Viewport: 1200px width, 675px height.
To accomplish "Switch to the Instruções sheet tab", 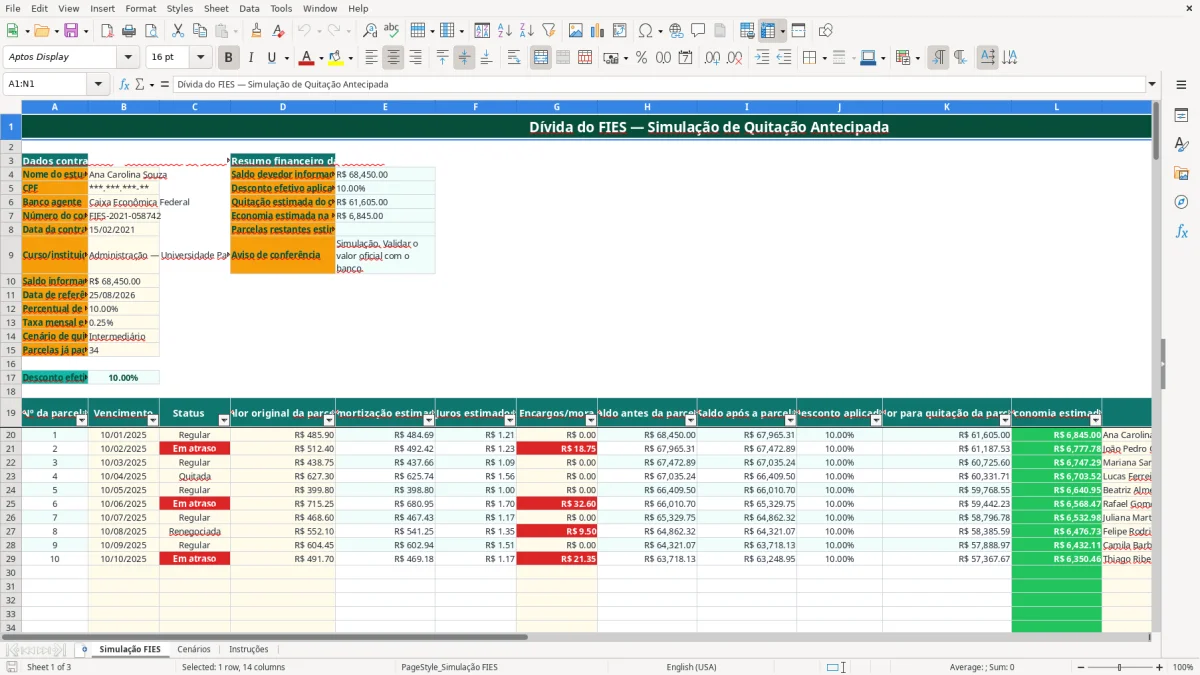I will click(249, 649).
